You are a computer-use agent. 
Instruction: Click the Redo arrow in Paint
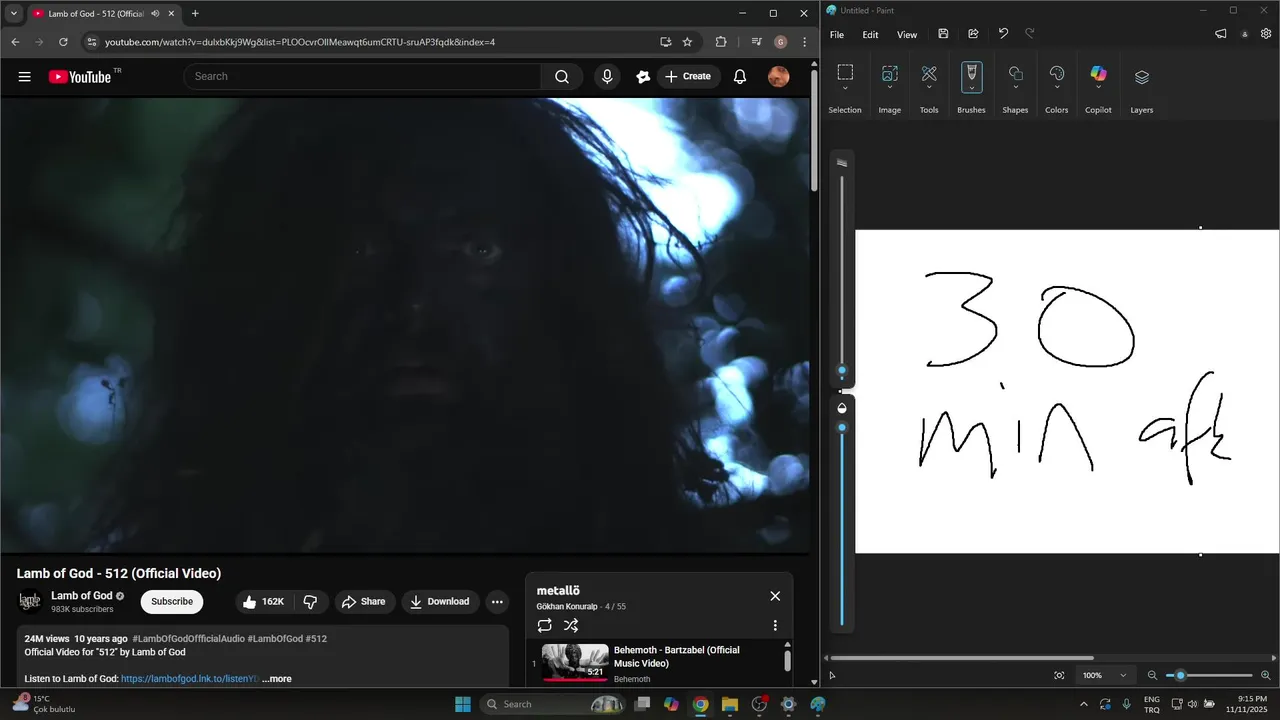[1030, 34]
